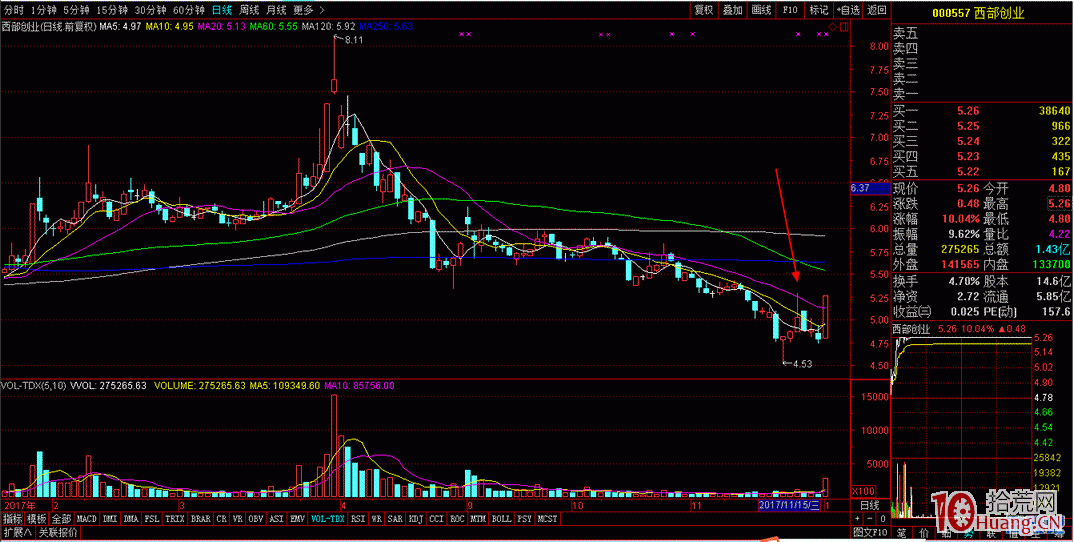
Task: Open the 模板 template tab
Action: click(37, 519)
